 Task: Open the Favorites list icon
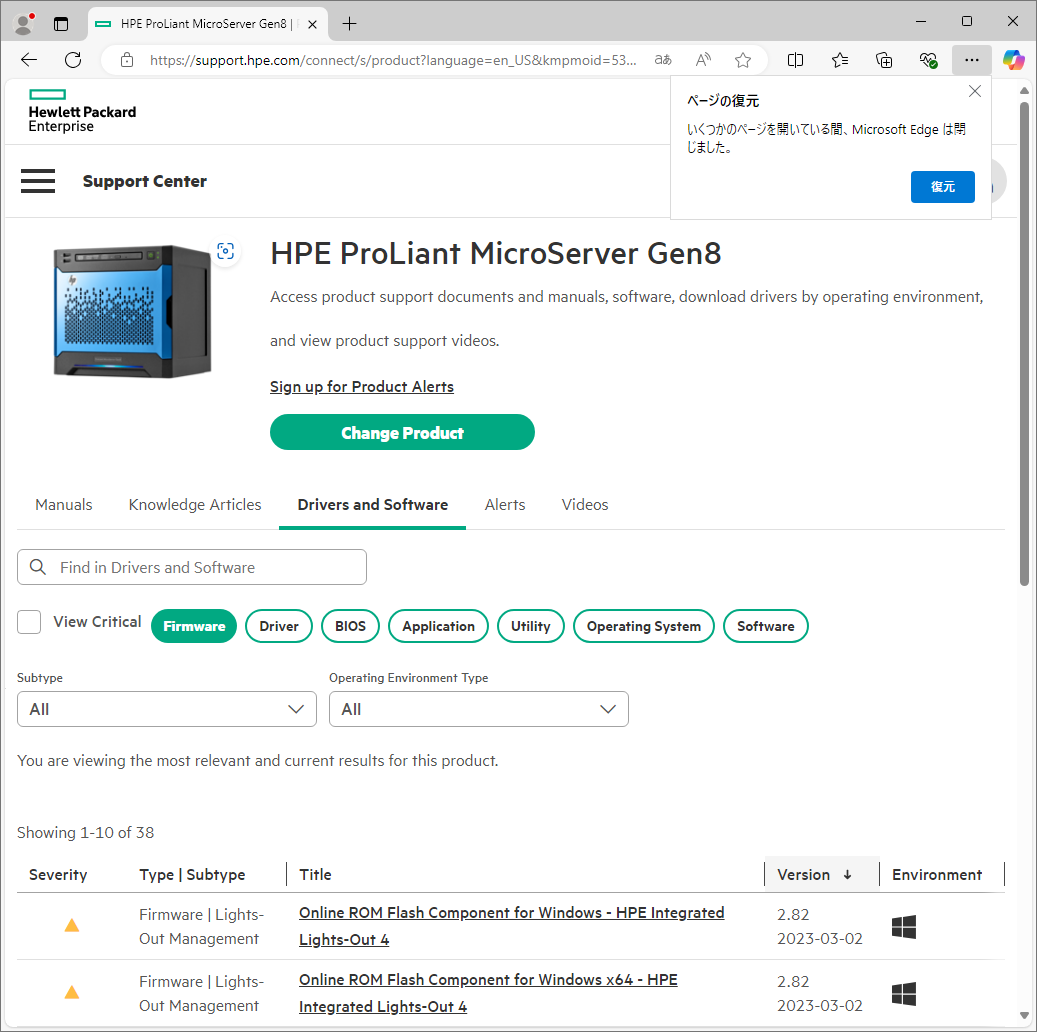[x=840, y=60]
